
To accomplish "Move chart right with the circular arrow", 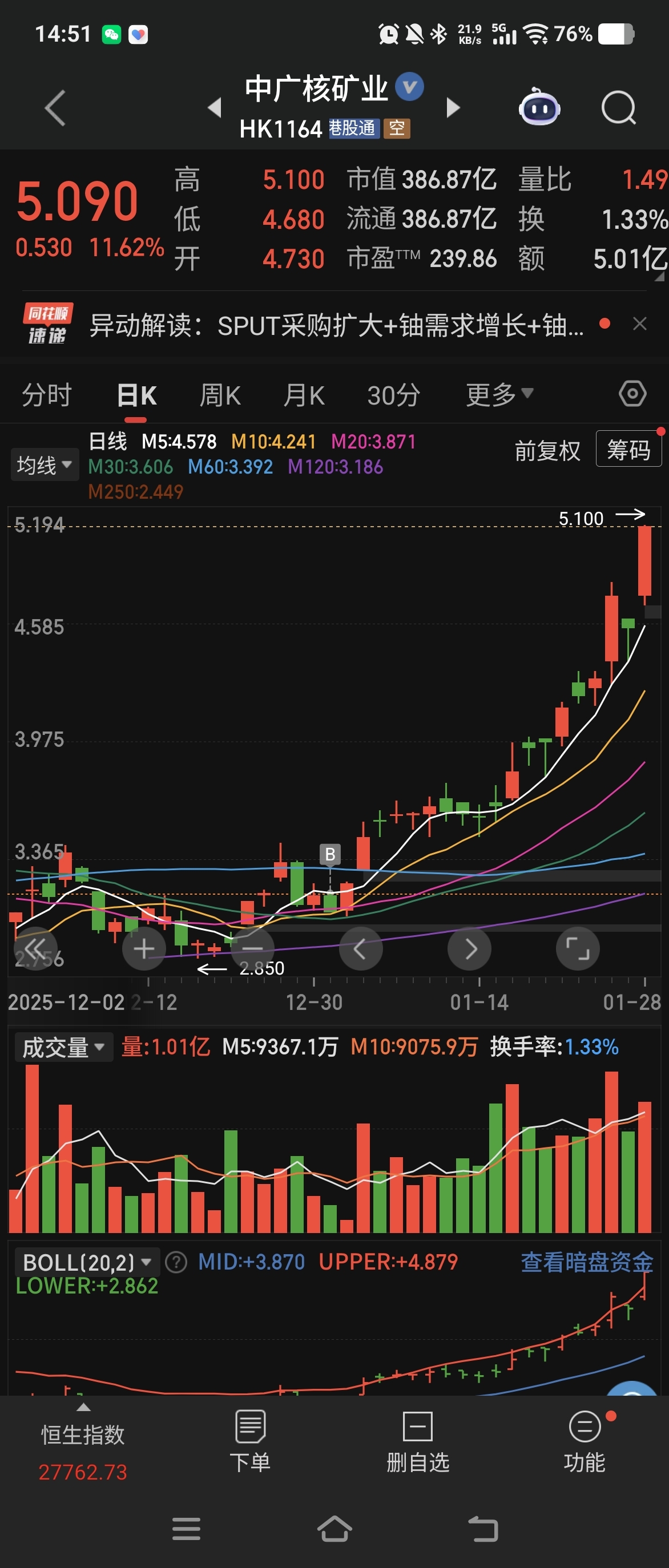I will (x=469, y=948).
